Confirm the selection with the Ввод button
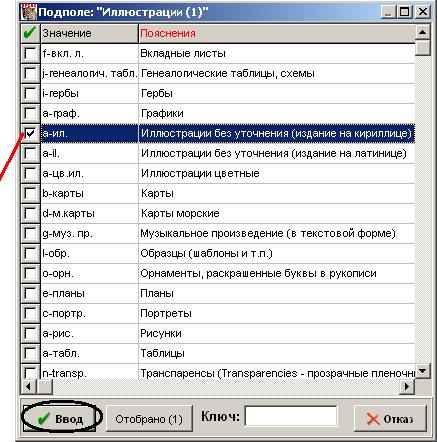This screenshot has height=442, width=437. tap(59, 418)
